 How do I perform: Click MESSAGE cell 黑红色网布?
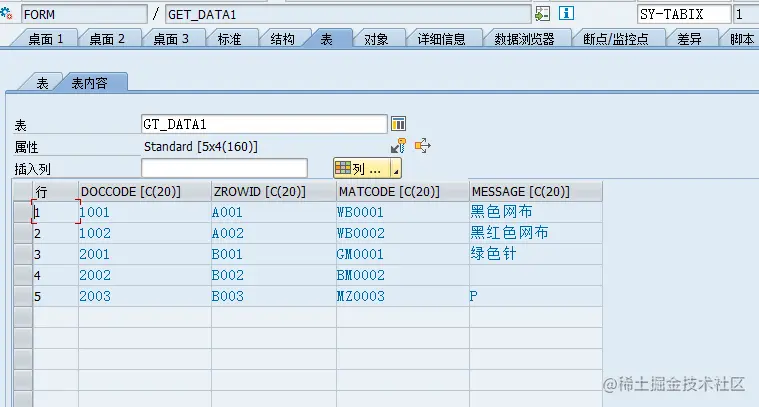[535, 233]
